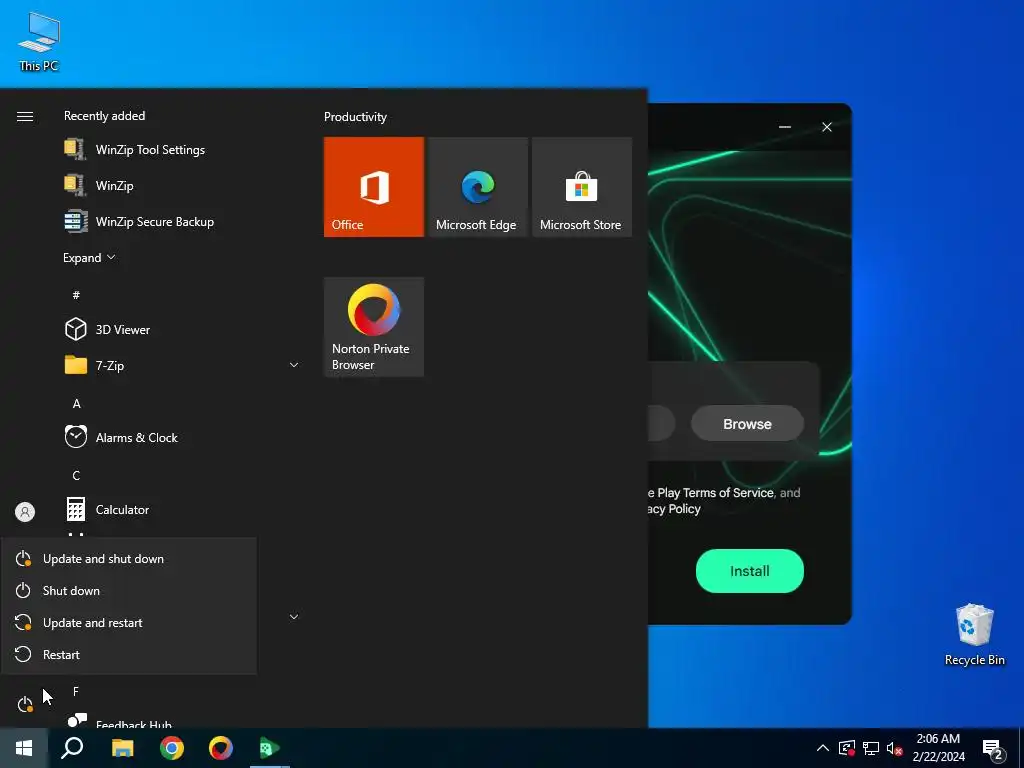Show hidden tray icons chevron
This screenshot has width=1024, height=768.
(x=823, y=748)
